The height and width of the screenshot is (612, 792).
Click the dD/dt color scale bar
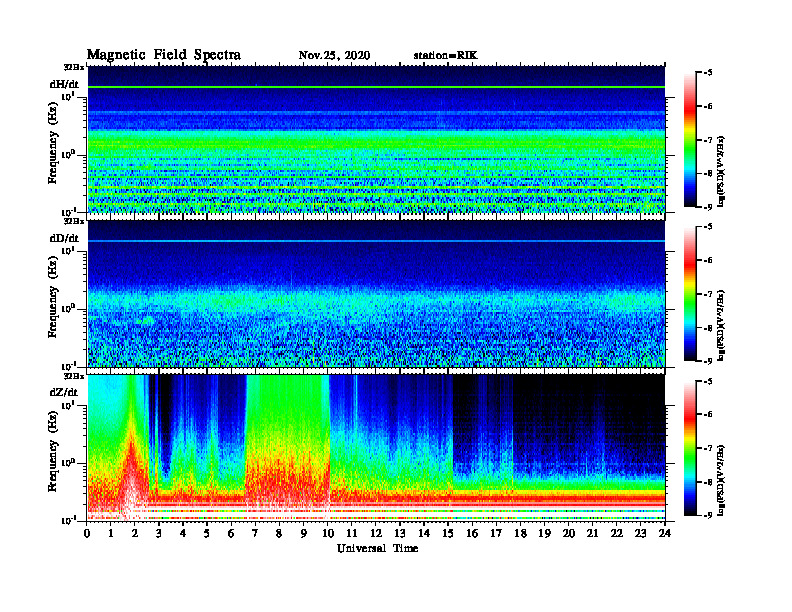coord(690,294)
